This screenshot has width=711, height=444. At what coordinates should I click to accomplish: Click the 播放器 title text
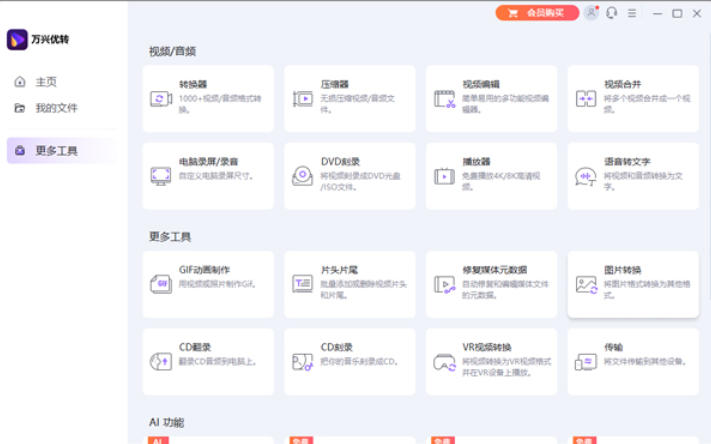point(476,161)
